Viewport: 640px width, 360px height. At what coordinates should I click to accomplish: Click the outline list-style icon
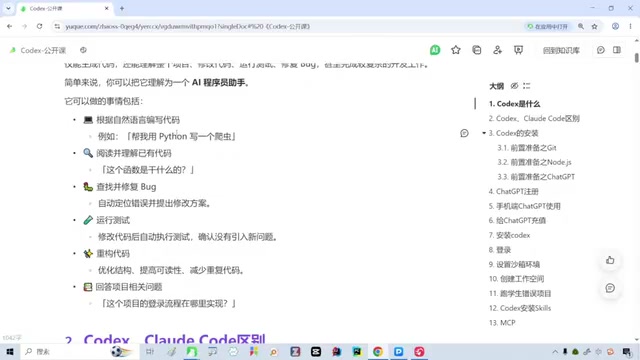pyautogui.click(x=527, y=86)
